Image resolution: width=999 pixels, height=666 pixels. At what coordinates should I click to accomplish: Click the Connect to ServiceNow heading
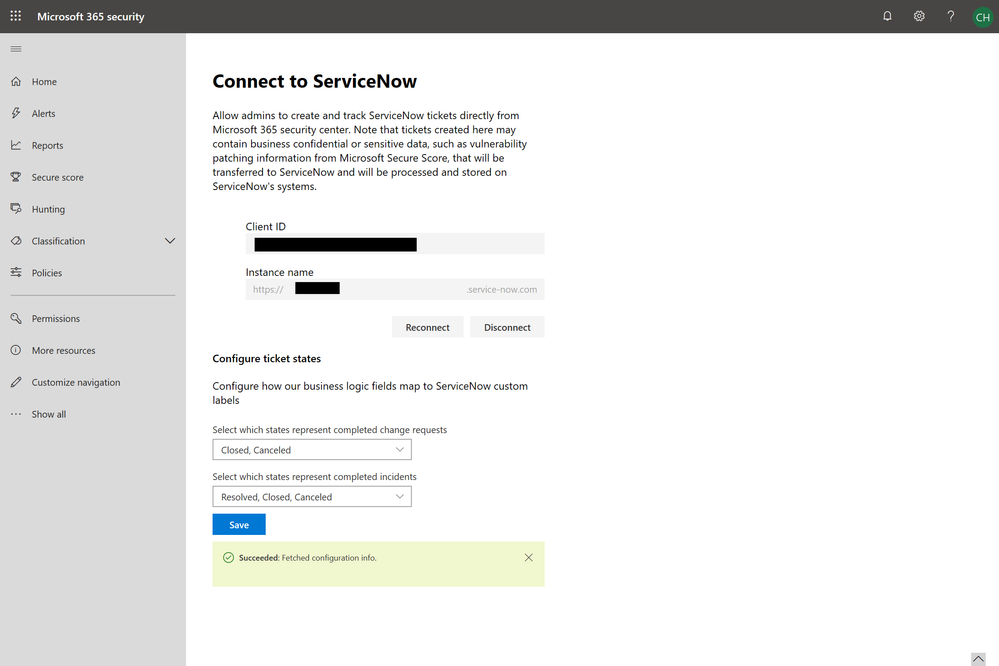[x=314, y=81]
